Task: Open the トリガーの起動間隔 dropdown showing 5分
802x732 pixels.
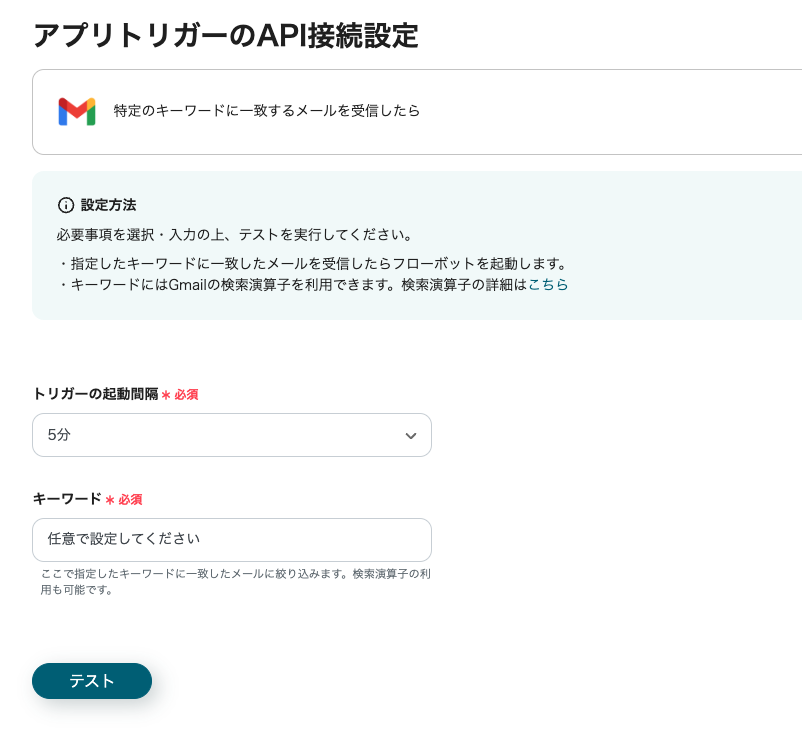Action: (x=232, y=435)
